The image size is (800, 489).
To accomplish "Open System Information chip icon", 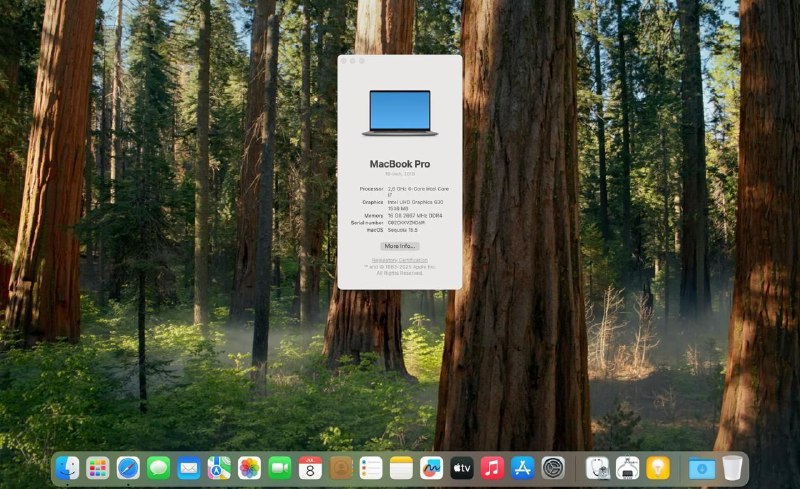I will (628, 468).
